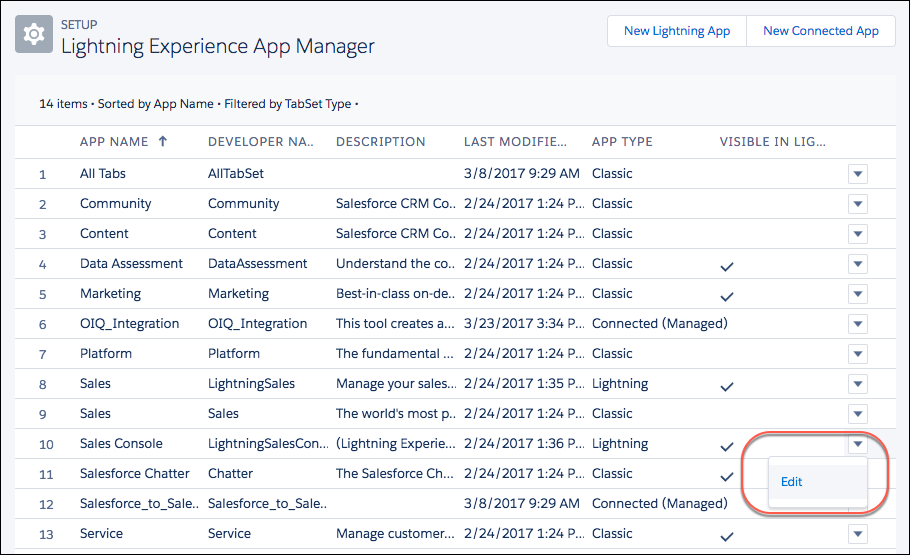Open the row actions dropdown for Service
Screen dimensions: 910x555
pyautogui.click(x=858, y=534)
